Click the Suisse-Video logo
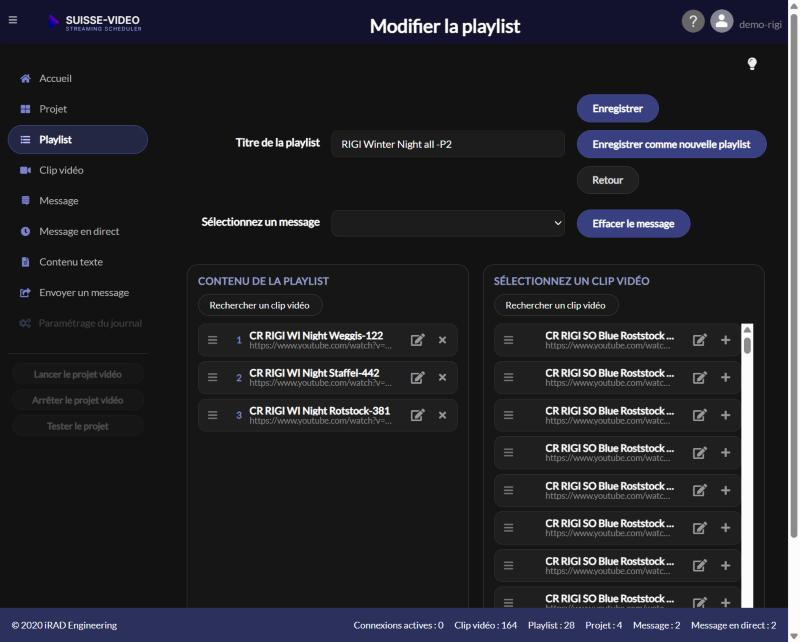 pyautogui.click(x=95, y=22)
